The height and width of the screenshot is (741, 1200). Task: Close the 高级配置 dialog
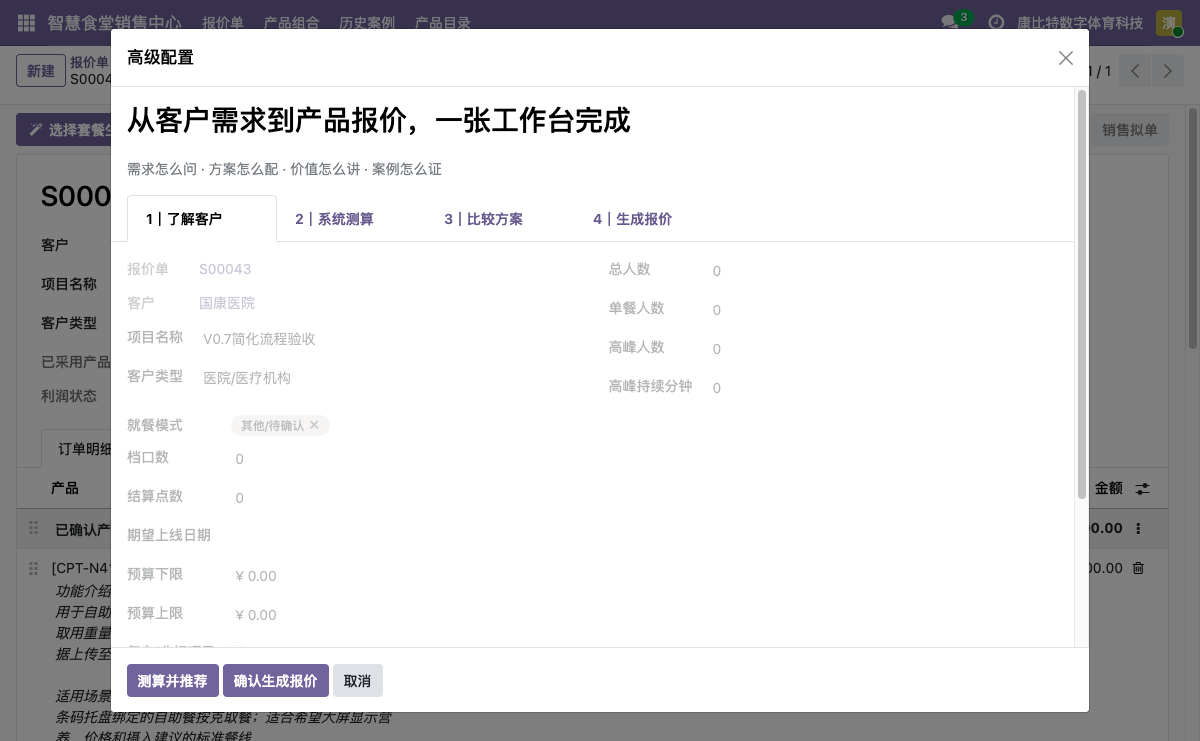pyautogui.click(x=1066, y=58)
